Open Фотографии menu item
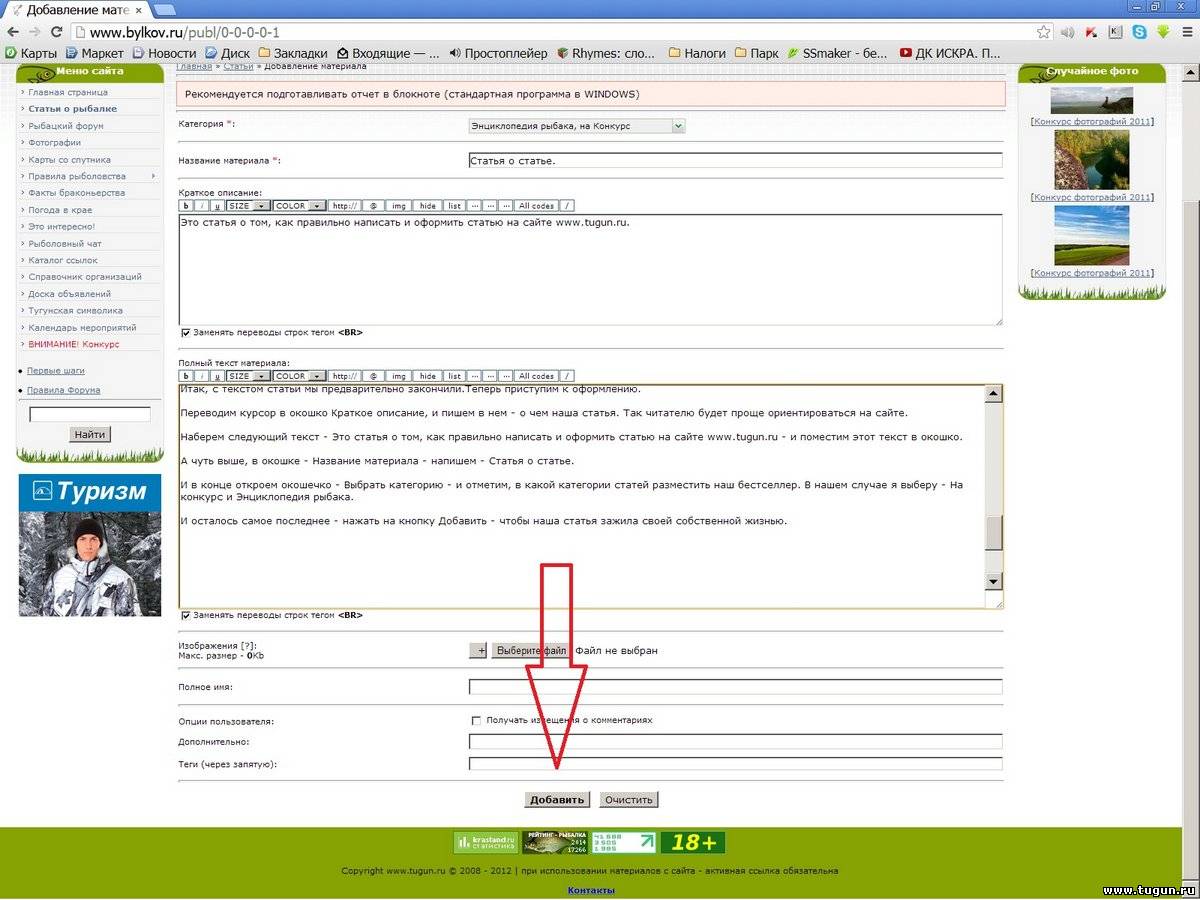The image size is (1200, 900). click(55, 143)
